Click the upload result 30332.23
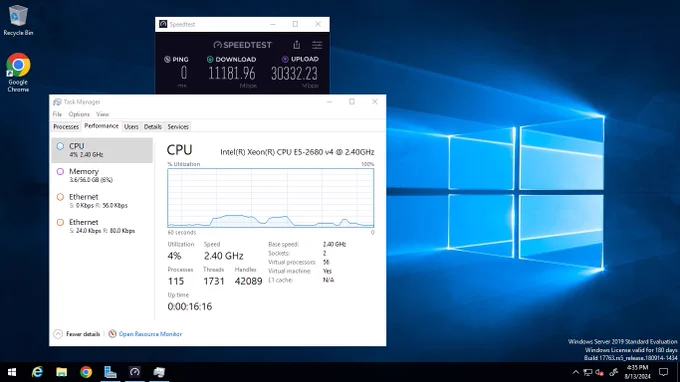Screen dimensions: 680x382 point(294,73)
